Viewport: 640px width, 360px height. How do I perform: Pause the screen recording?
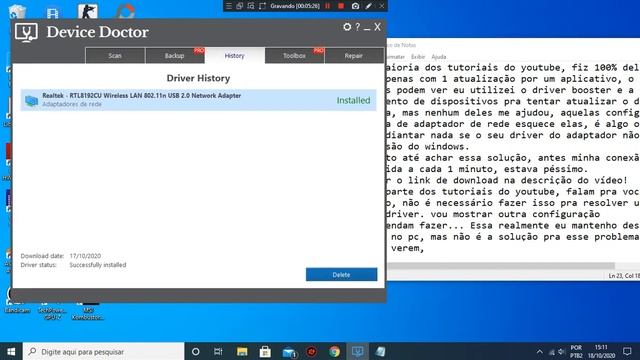327,6
